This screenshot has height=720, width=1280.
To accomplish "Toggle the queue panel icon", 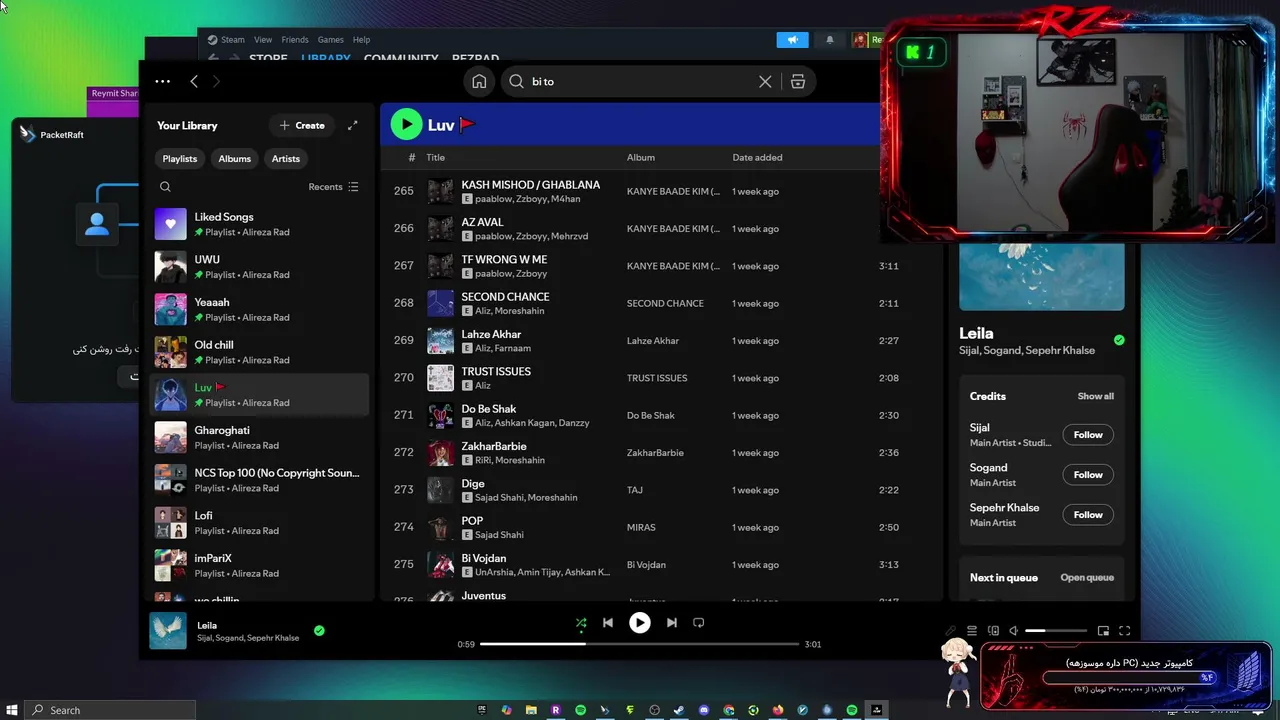I will point(972,631).
